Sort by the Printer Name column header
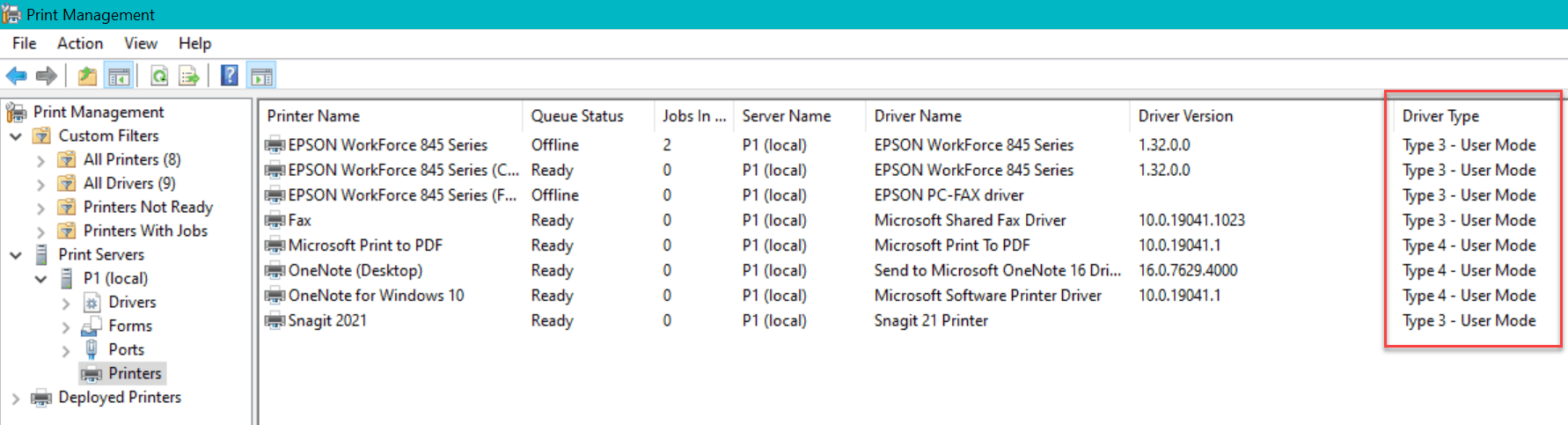Screen dimensions: 1568x425 click(x=391, y=116)
